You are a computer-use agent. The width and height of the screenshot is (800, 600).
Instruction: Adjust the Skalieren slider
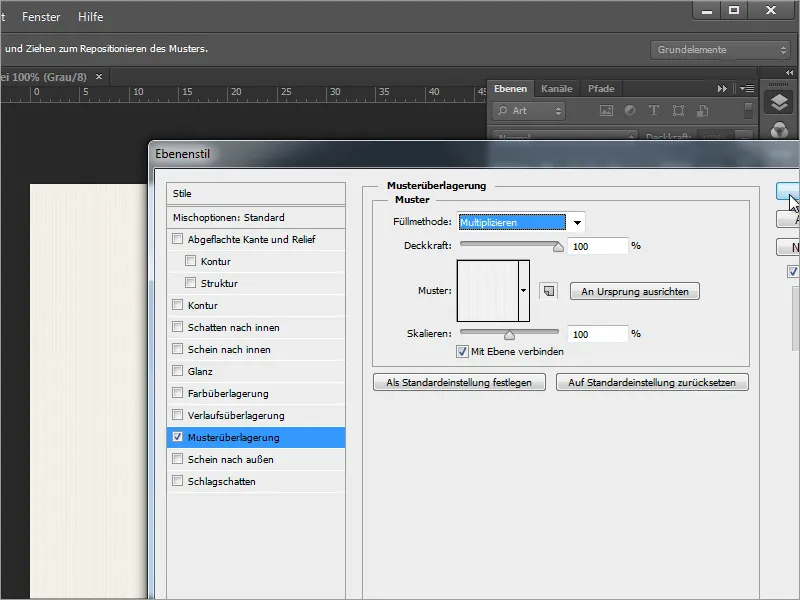508,333
